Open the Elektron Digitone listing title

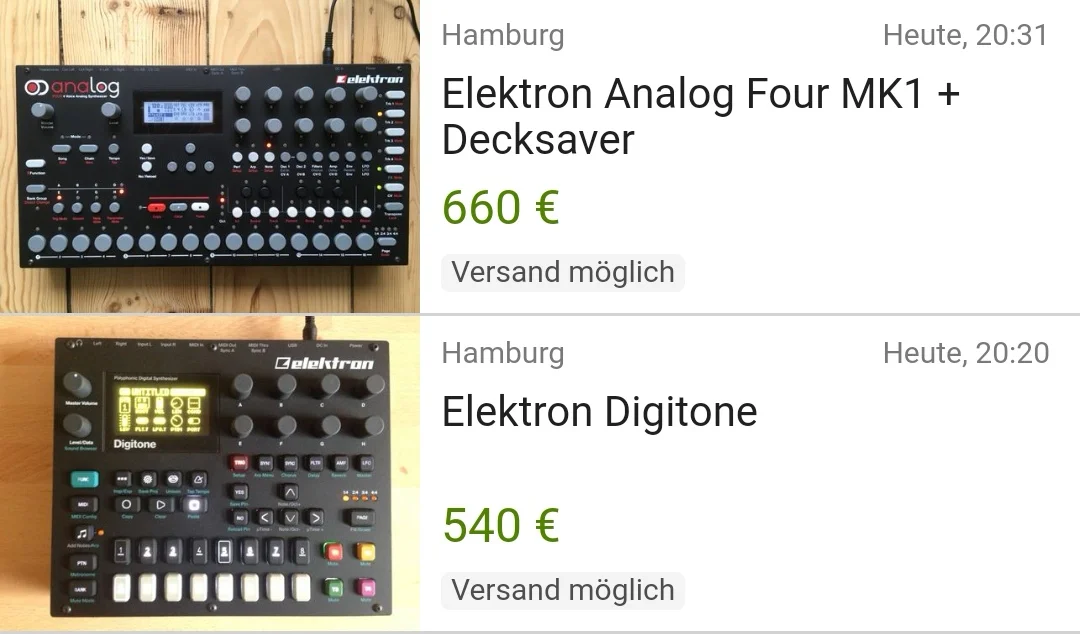(599, 412)
